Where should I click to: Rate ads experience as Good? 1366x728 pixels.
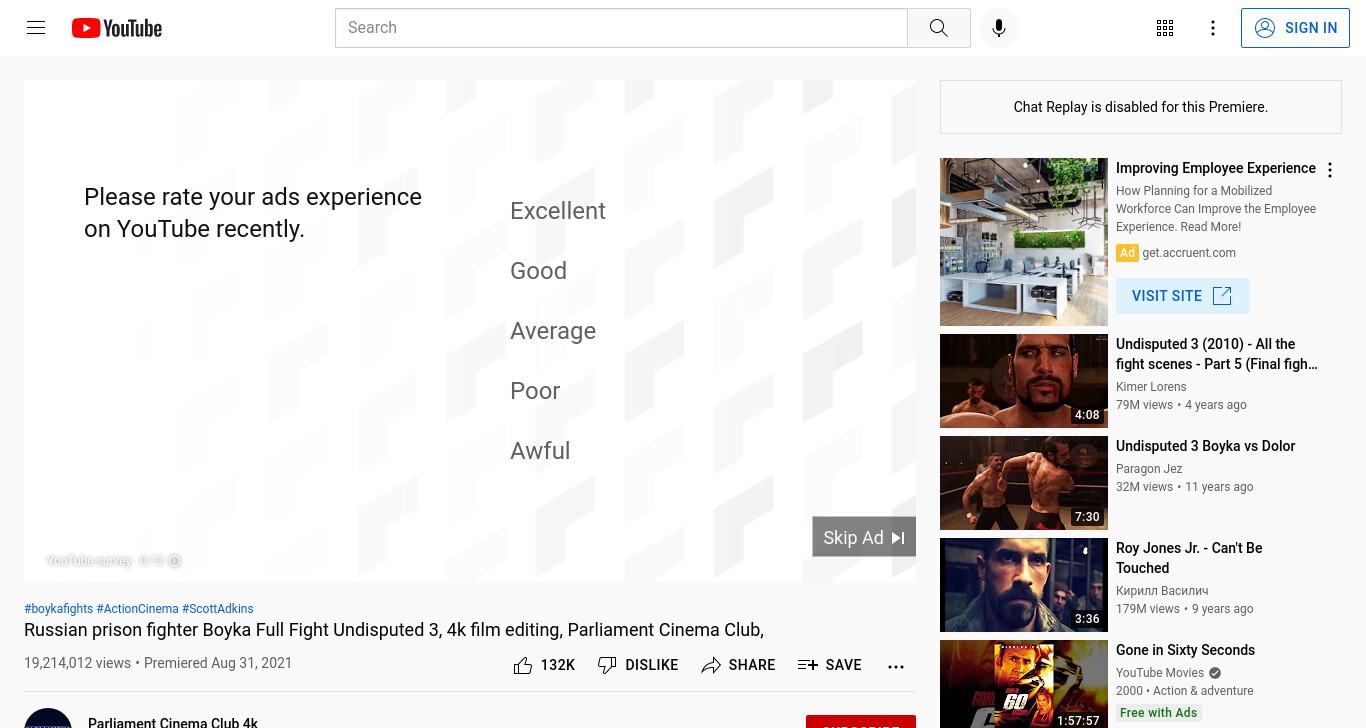538,271
